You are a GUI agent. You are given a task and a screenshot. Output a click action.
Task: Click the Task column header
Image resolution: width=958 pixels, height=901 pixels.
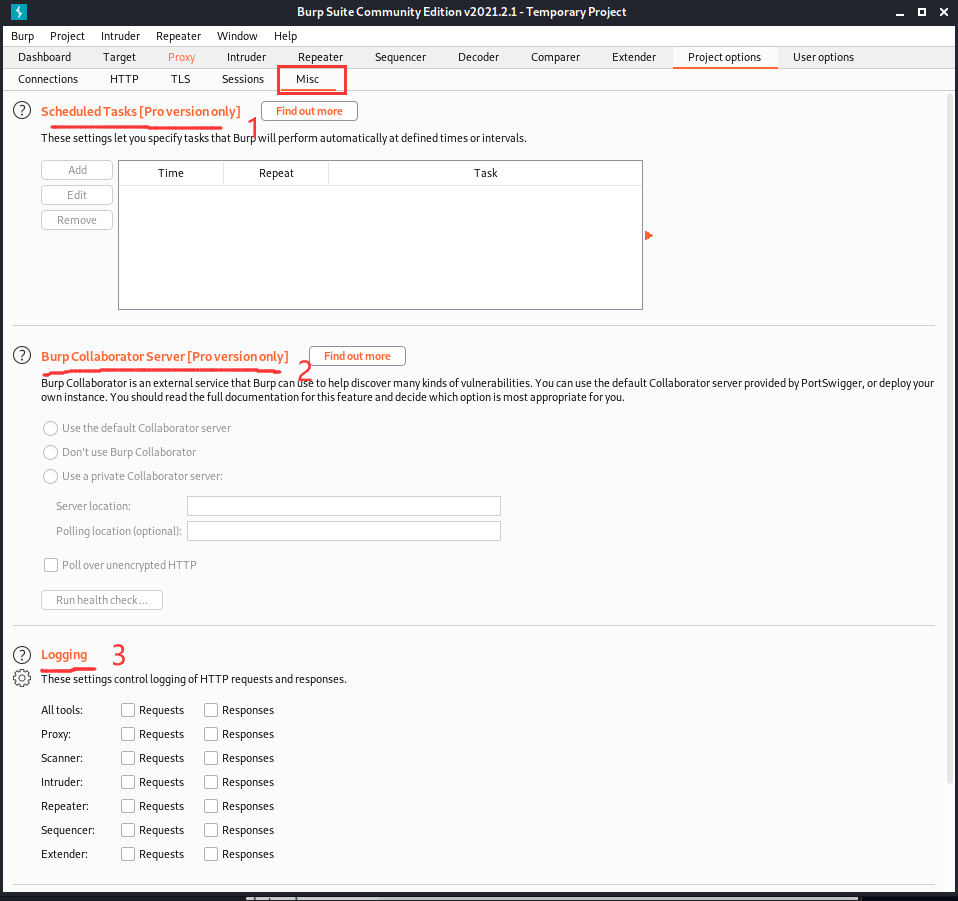(486, 173)
